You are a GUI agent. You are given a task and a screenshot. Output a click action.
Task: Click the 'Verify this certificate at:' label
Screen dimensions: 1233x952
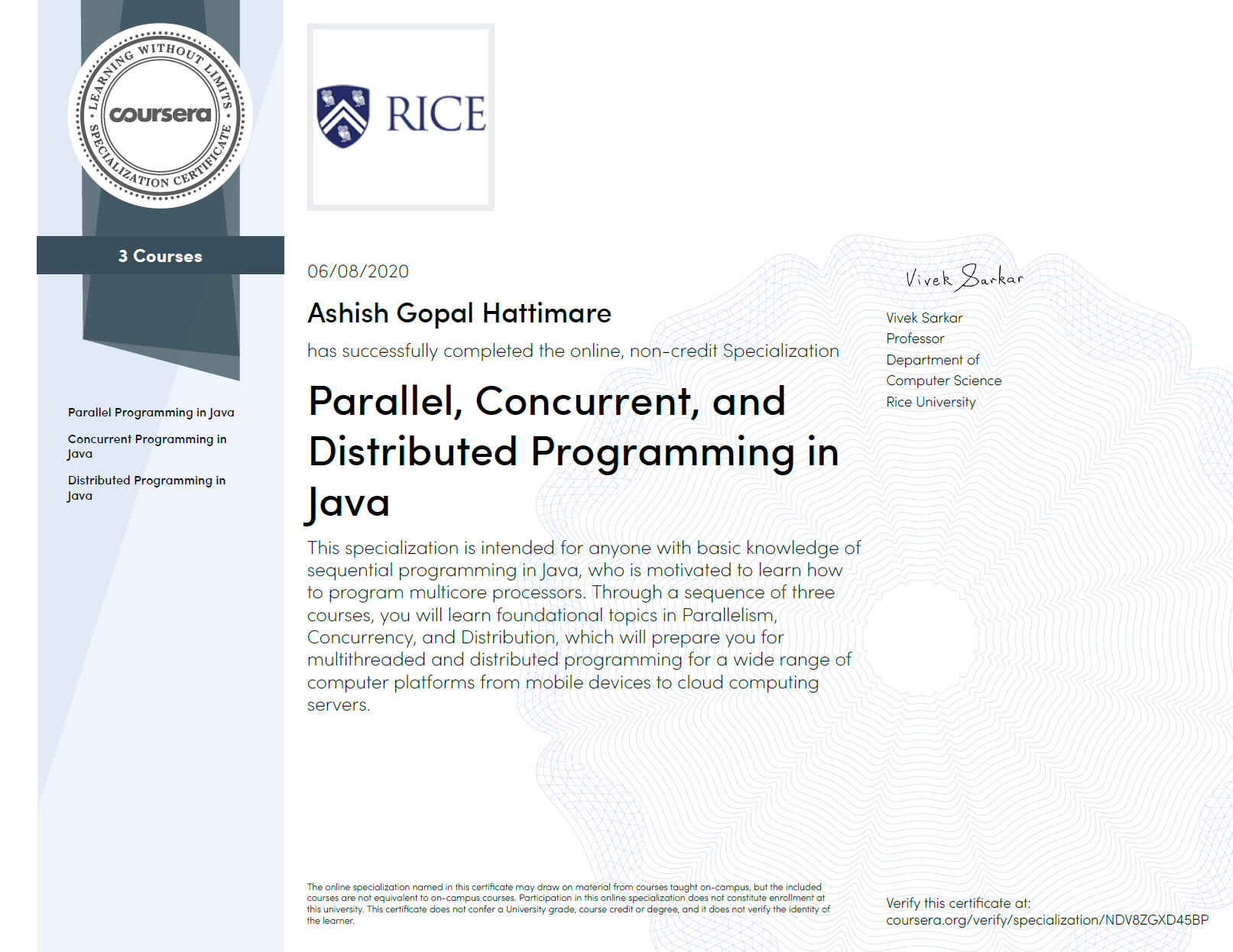pyautogui.click(x=958, y=903)
